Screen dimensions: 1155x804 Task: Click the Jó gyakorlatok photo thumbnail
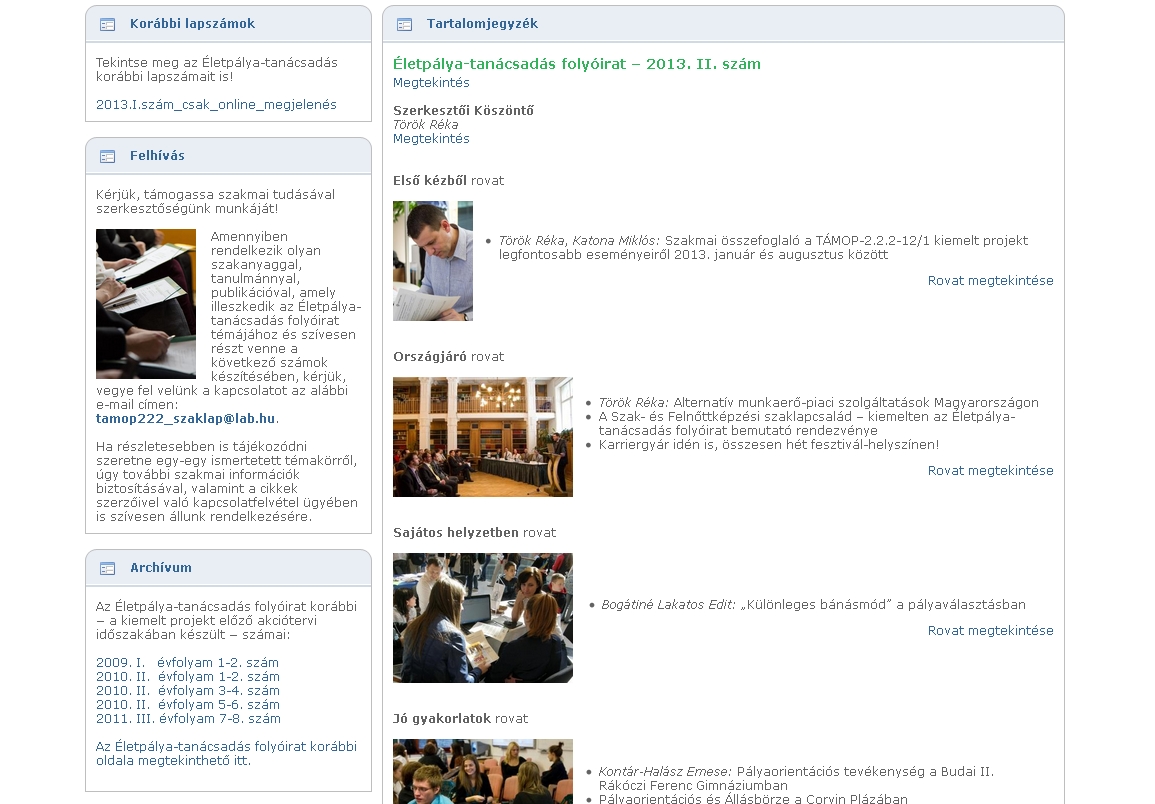click(482, 771)
